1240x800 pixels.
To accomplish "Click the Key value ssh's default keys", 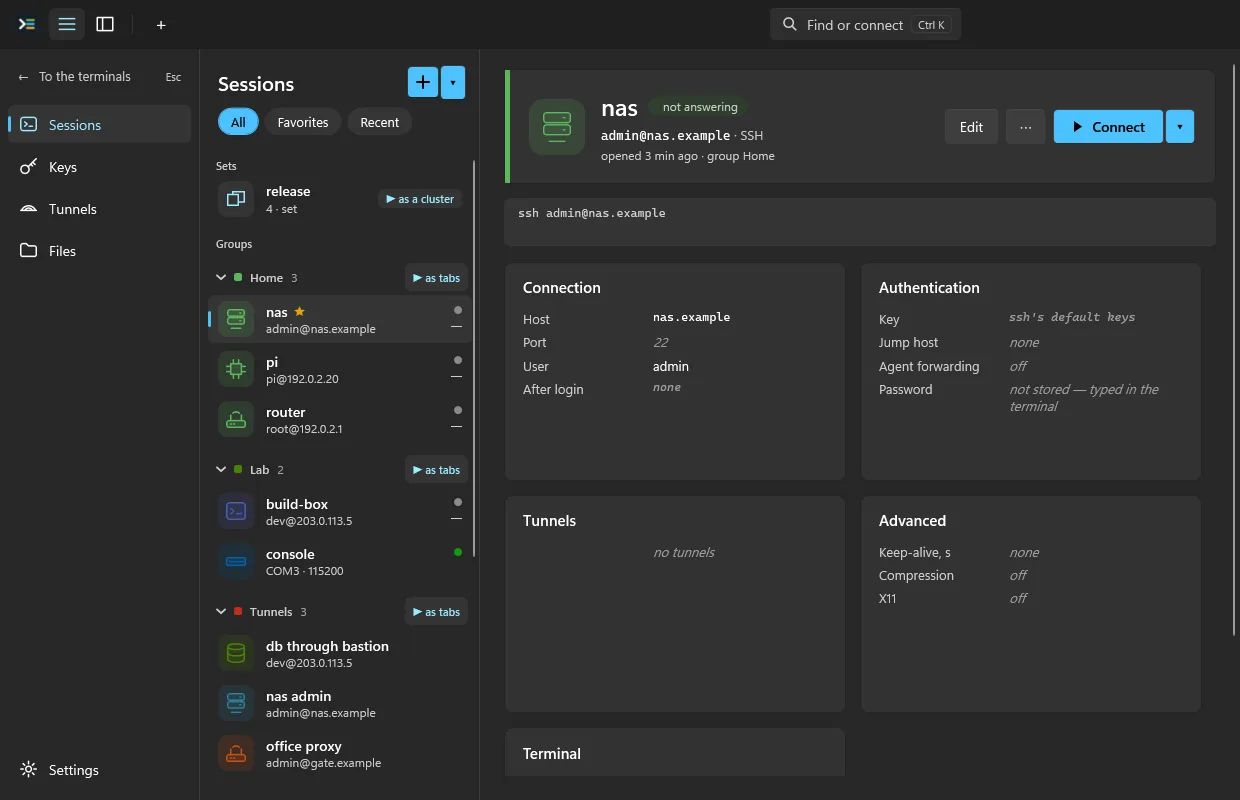I will 1072,317.
